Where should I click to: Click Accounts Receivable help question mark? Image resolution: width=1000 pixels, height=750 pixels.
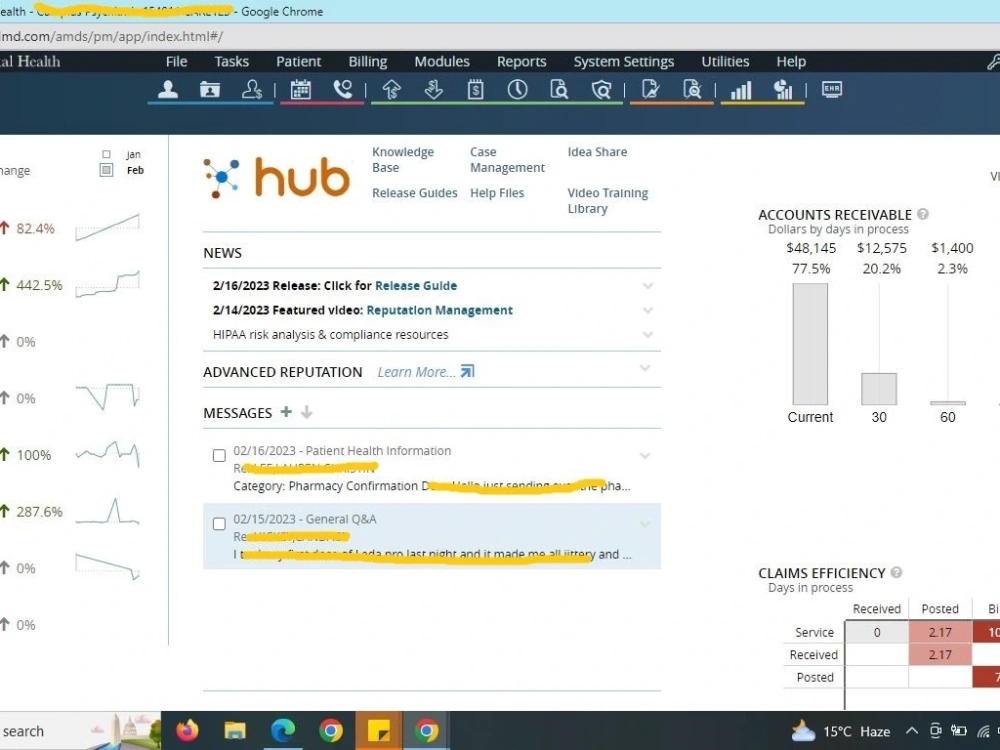(x=923, y=214)
